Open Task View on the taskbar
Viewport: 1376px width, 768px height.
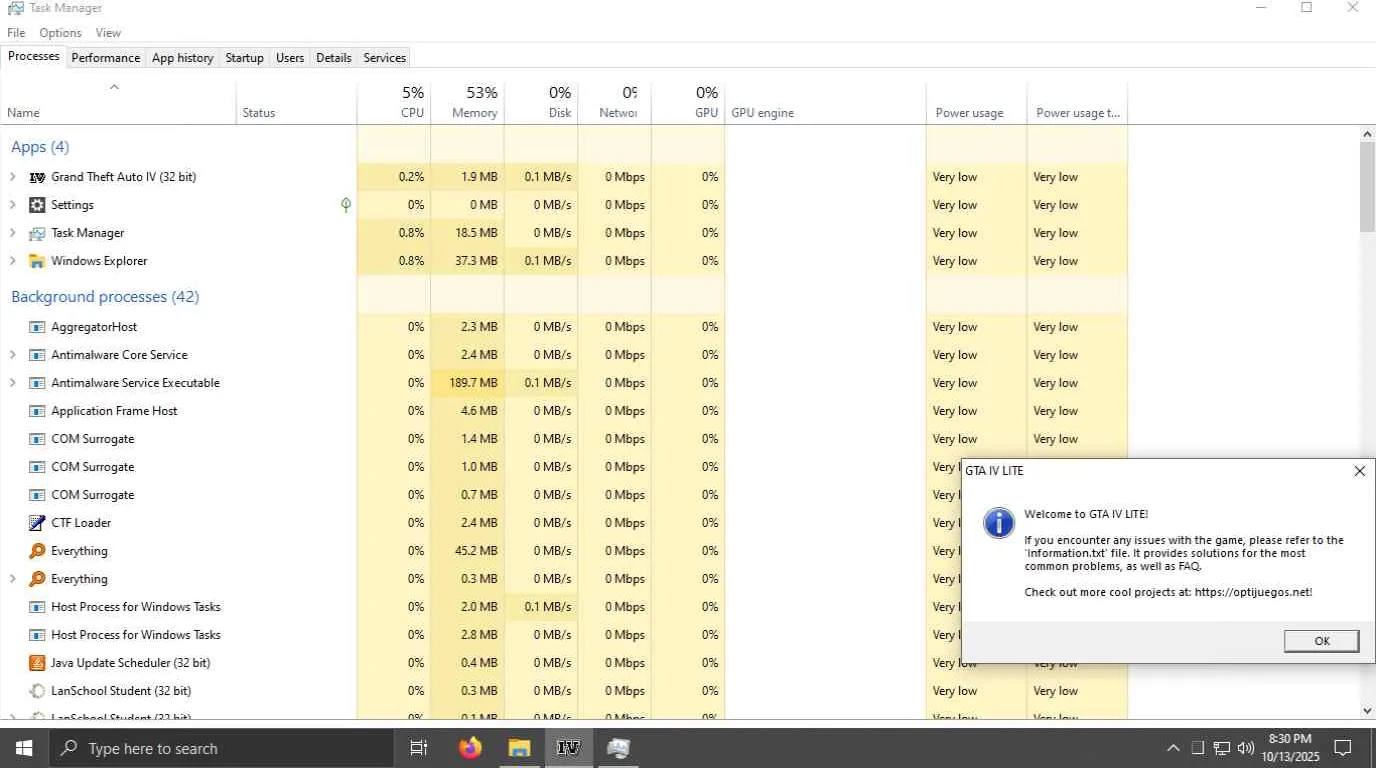419,748
